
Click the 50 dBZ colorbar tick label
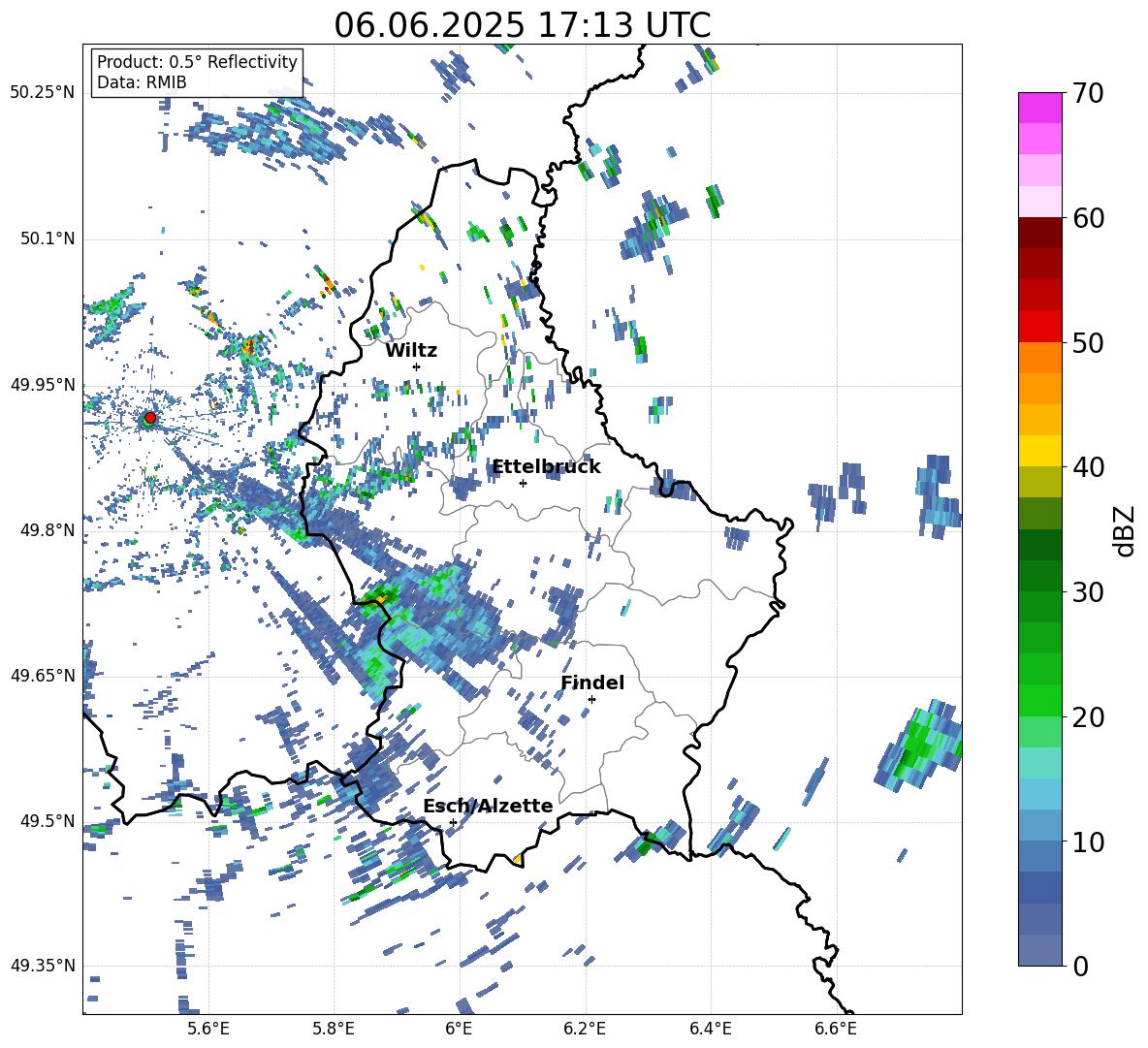point(1087,342)
